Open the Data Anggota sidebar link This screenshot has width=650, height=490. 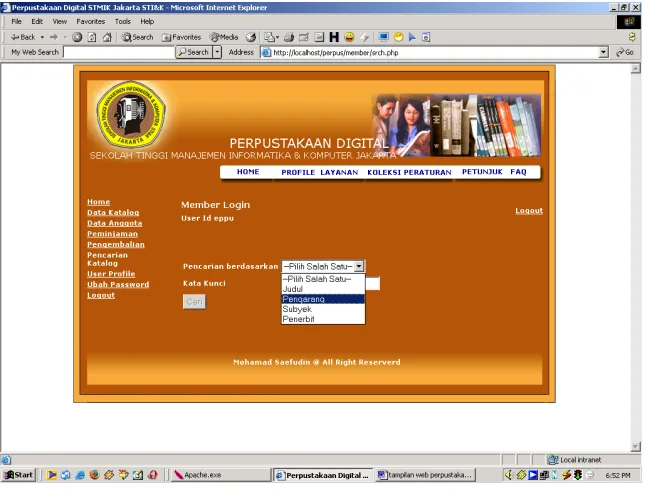click(115, 223)
